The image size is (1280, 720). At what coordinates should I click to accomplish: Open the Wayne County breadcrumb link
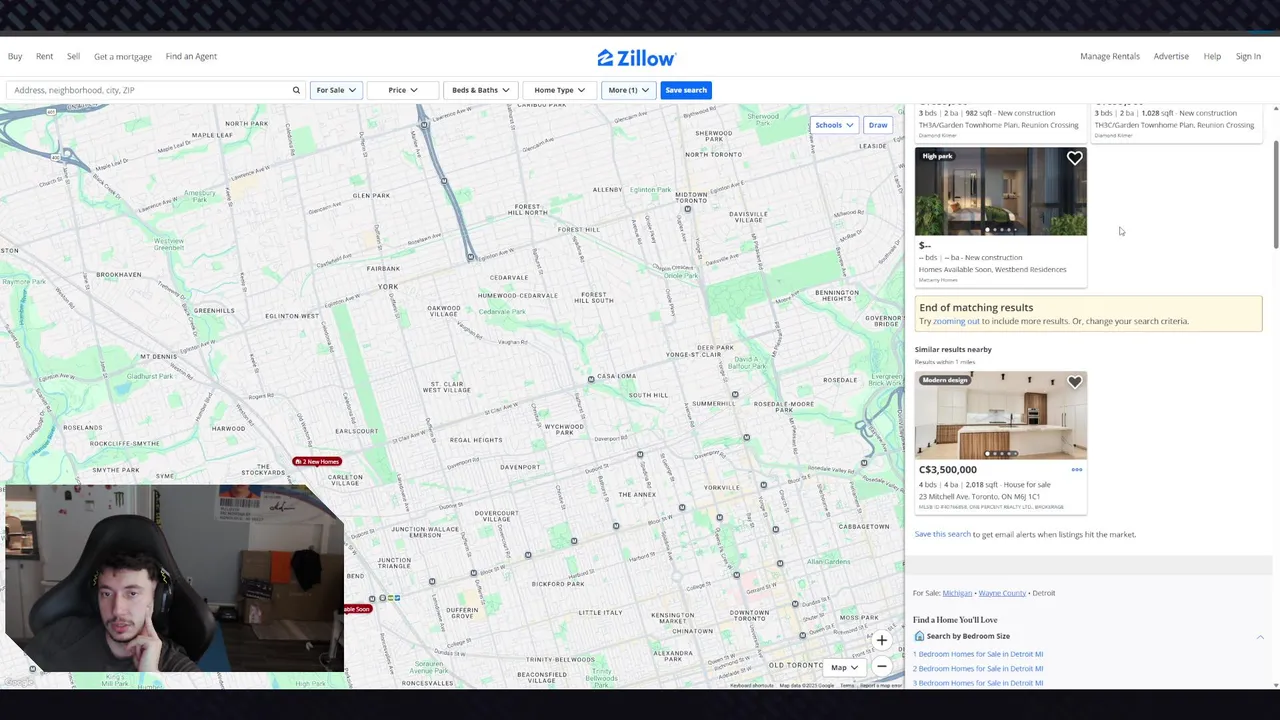1002,593
